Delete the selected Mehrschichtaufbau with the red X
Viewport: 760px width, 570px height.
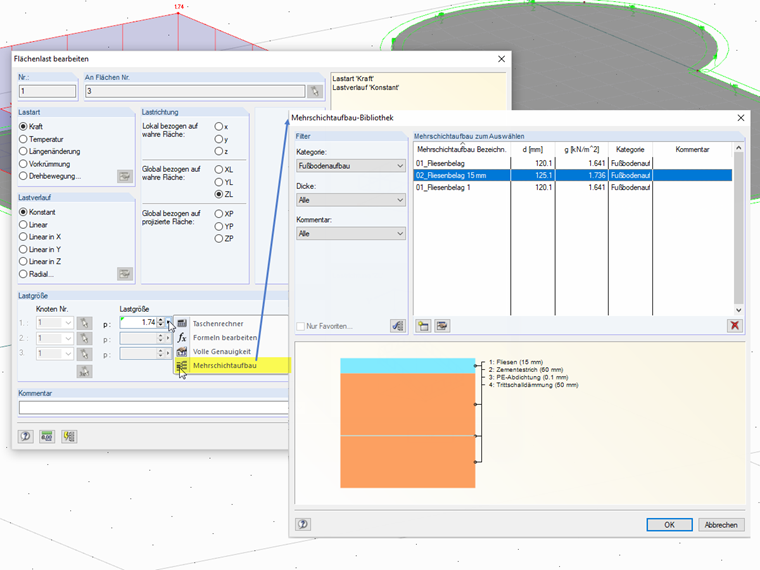click(x=734, y=325)
